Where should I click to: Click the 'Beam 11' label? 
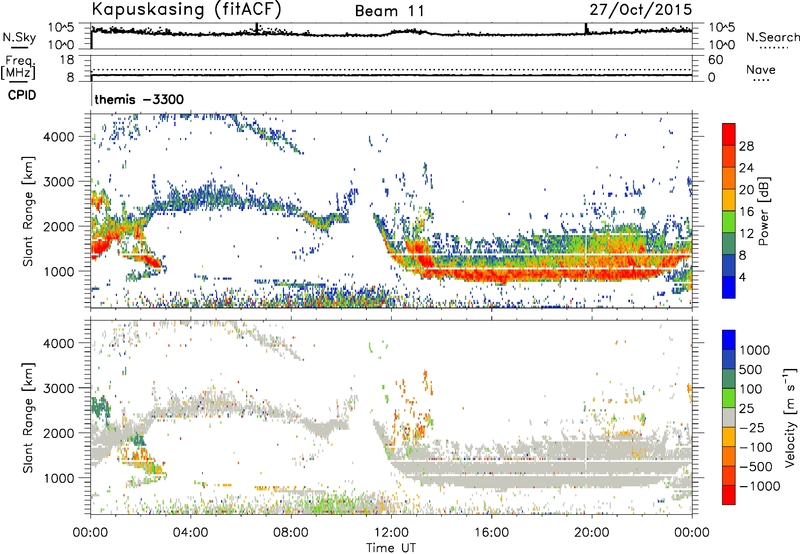[x=390, y=11]
